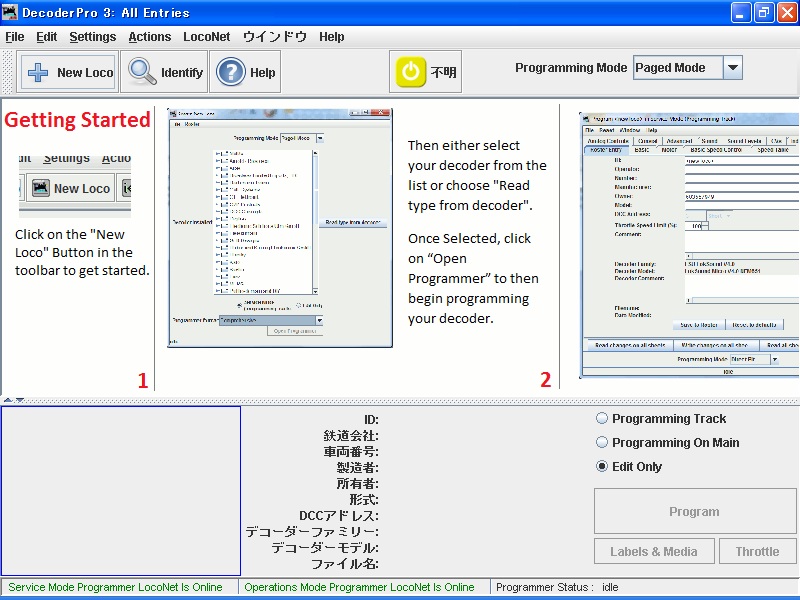This screenshot has width=800, height=600.
Task: Toggle the yellow power button
Action: click(x=411, y=72)
